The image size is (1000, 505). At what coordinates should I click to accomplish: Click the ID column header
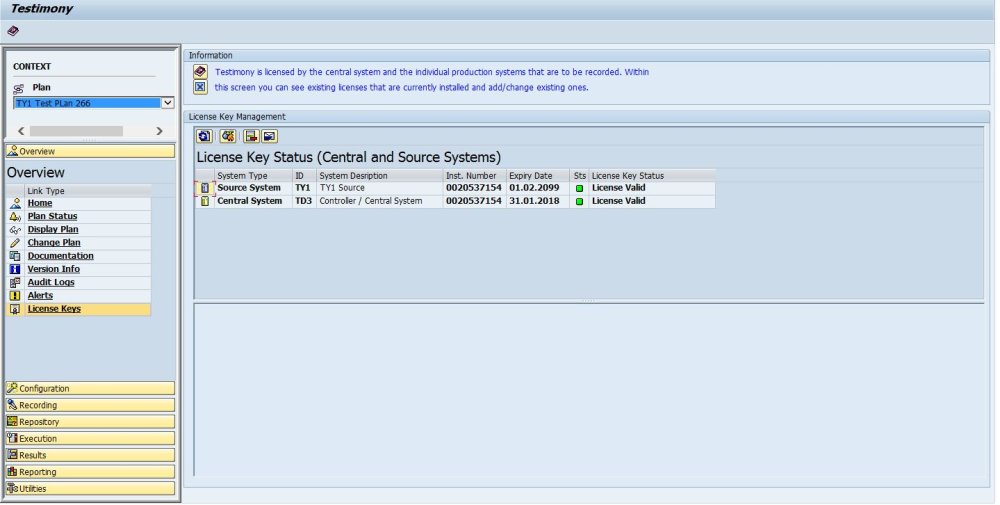304,175
